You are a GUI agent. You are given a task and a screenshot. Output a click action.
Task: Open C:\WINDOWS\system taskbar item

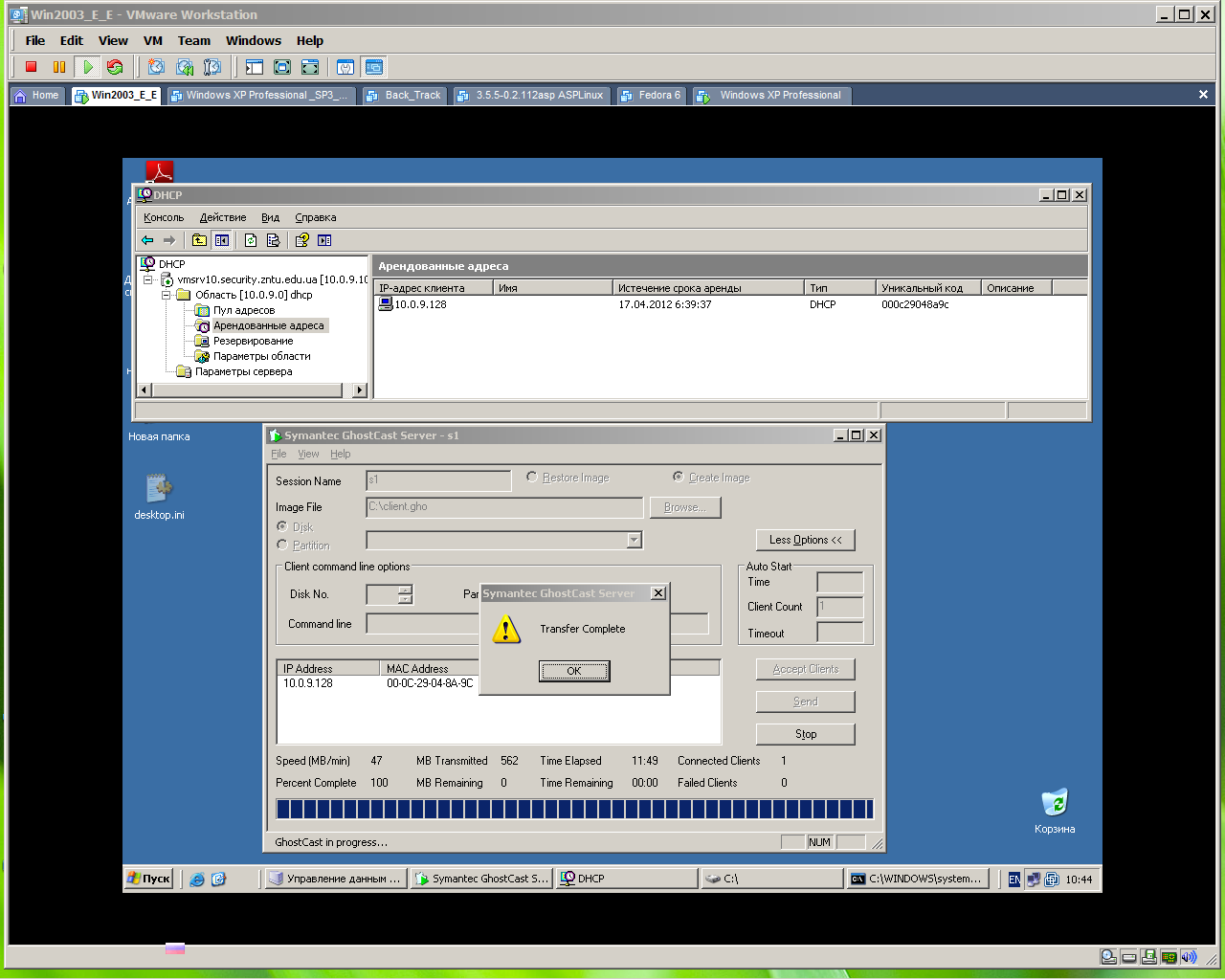click(918, 879)
